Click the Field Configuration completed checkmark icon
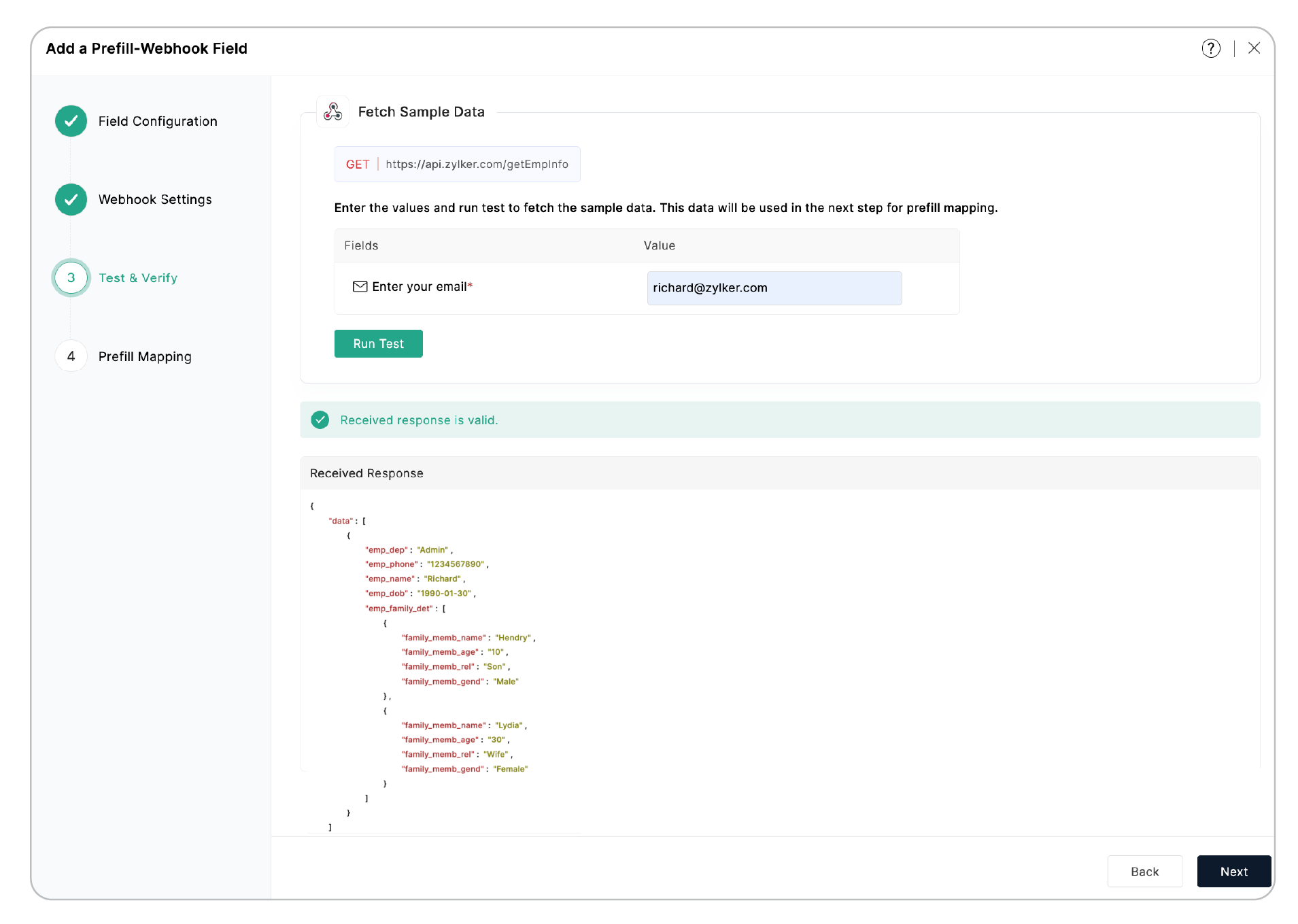The image size is (1298, 924). click(x=71, y=121)
